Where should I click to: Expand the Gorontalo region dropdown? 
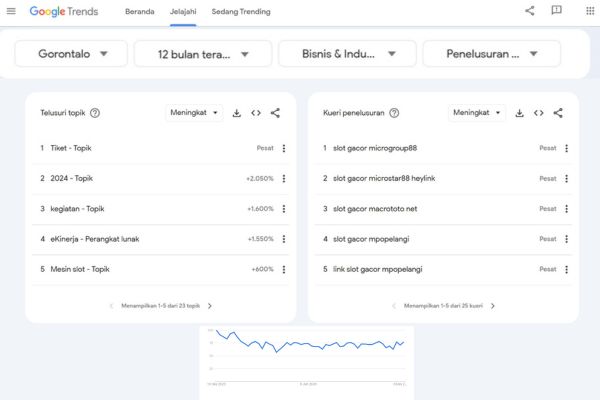pos(71,54)
